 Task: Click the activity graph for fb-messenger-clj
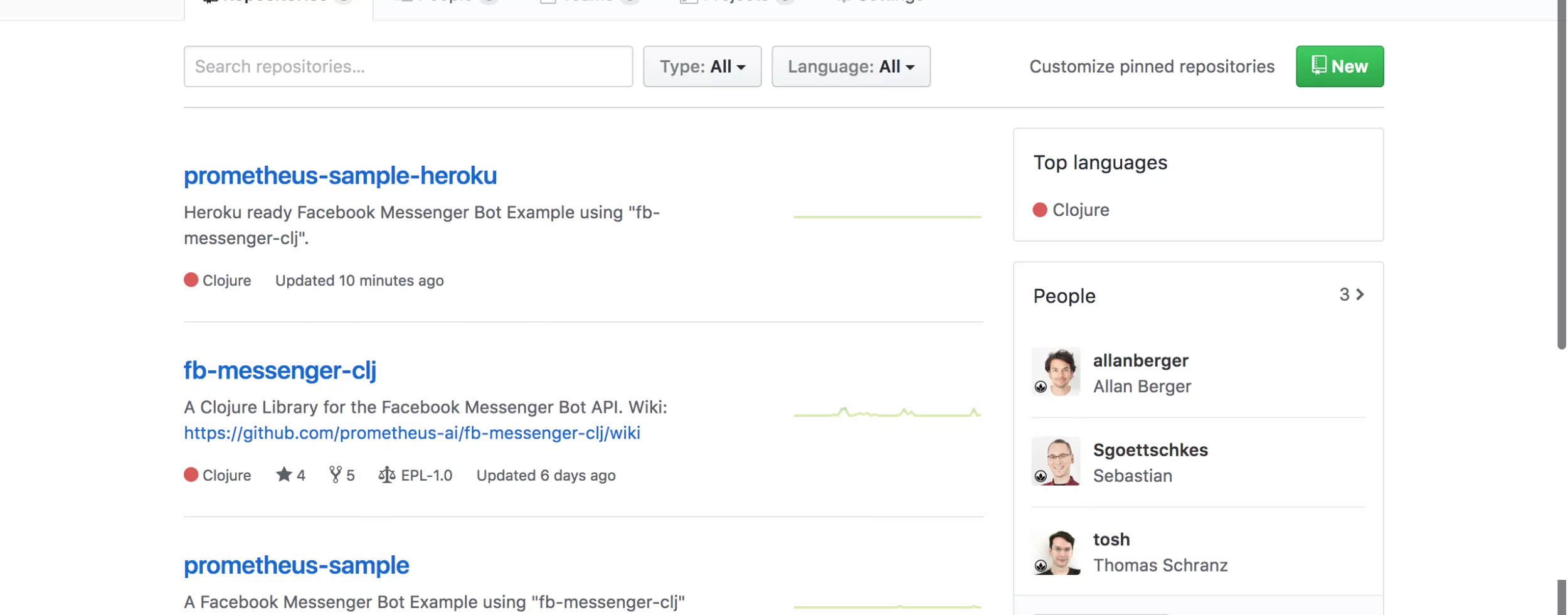[887, 413]
